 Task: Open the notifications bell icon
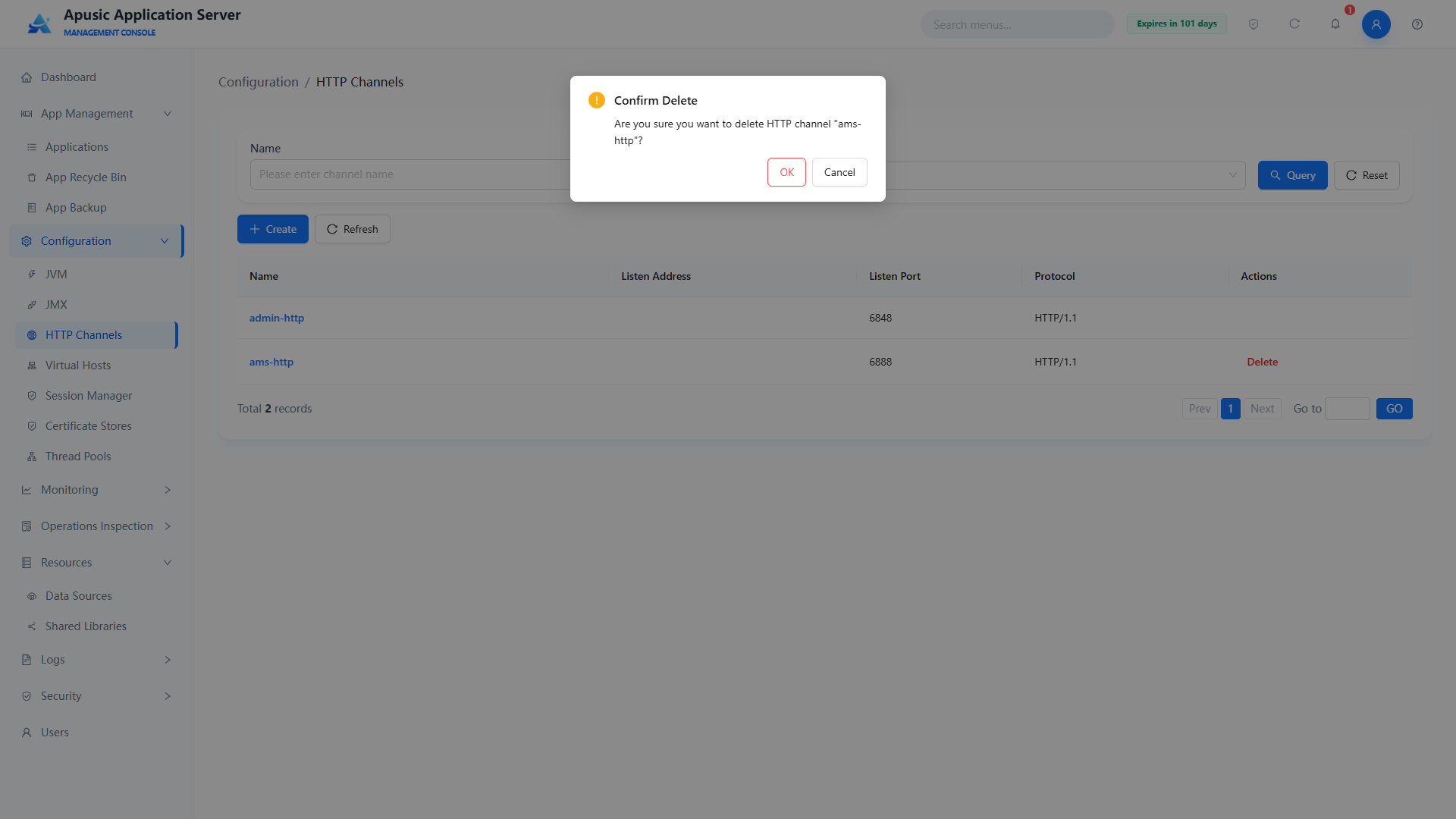(1335, 24)
